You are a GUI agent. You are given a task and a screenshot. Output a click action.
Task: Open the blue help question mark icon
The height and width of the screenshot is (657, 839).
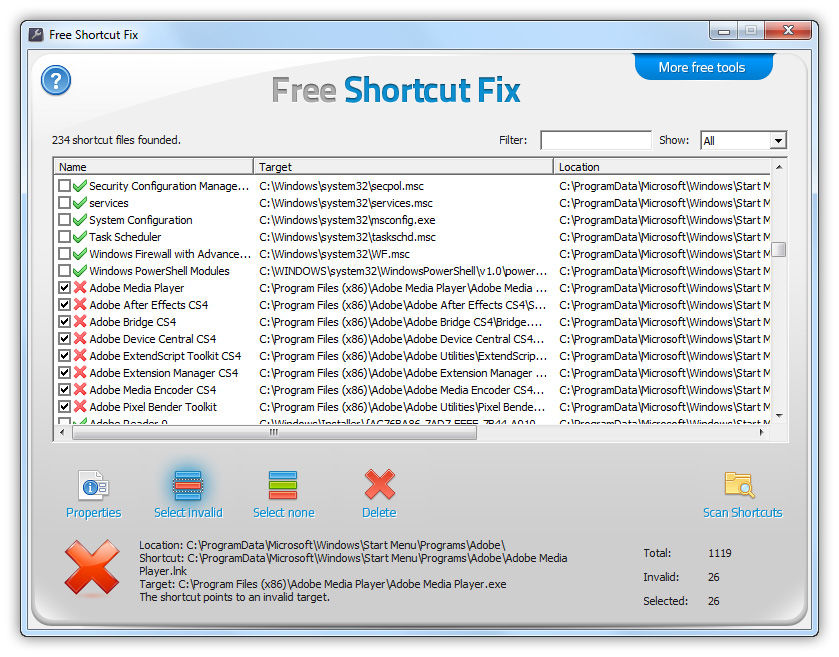(56, 80)
